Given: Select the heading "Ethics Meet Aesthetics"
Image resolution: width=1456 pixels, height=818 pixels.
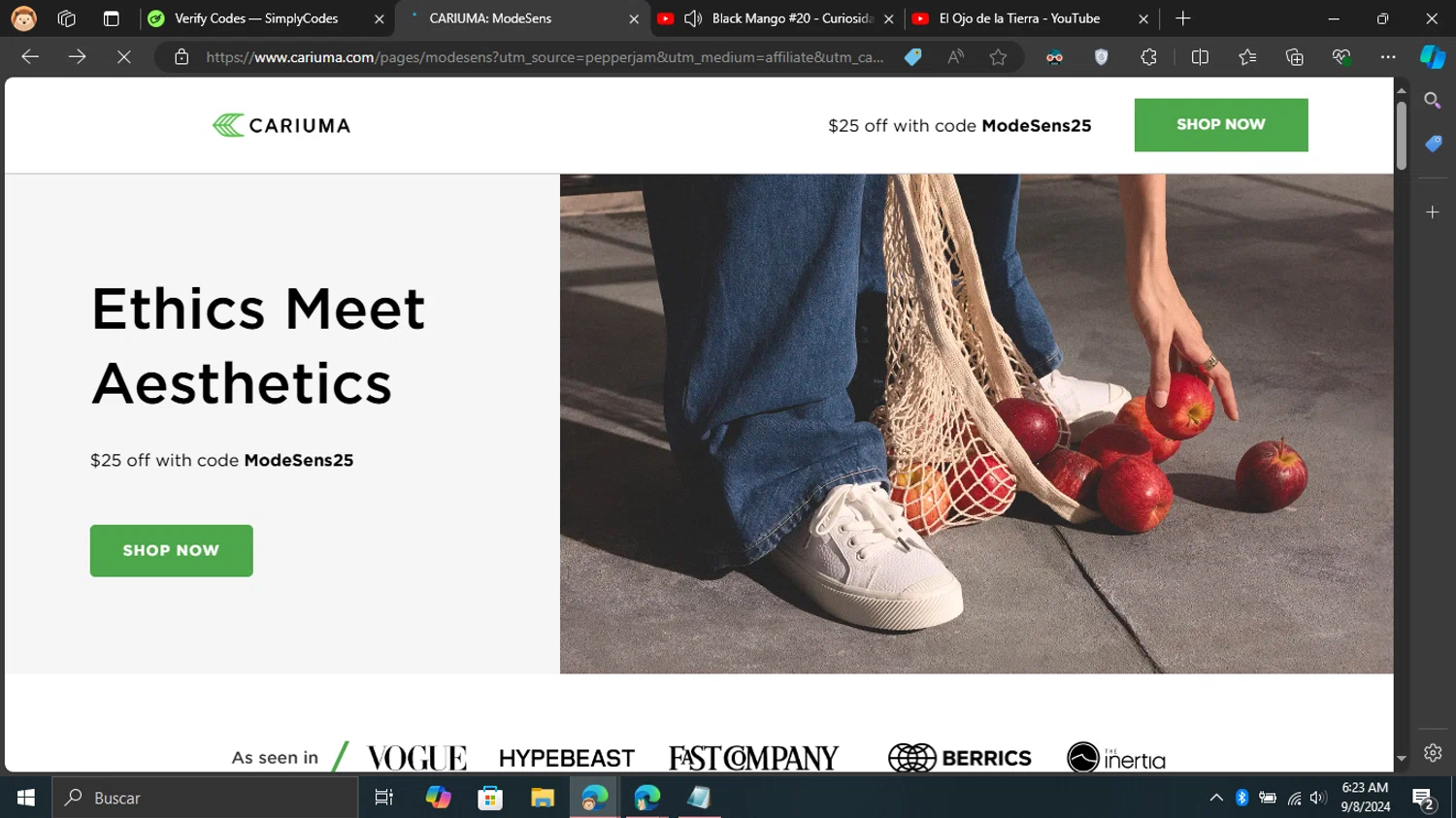Looking at the screenshot, I should point(258,345).
